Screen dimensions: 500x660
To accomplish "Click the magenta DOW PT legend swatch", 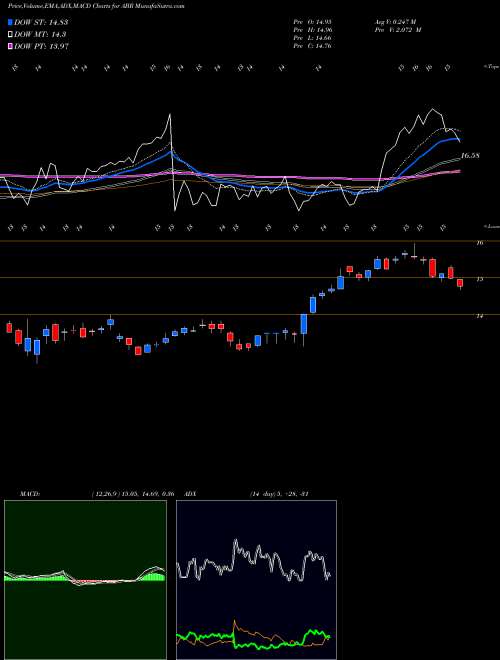I will pos(11,46).
